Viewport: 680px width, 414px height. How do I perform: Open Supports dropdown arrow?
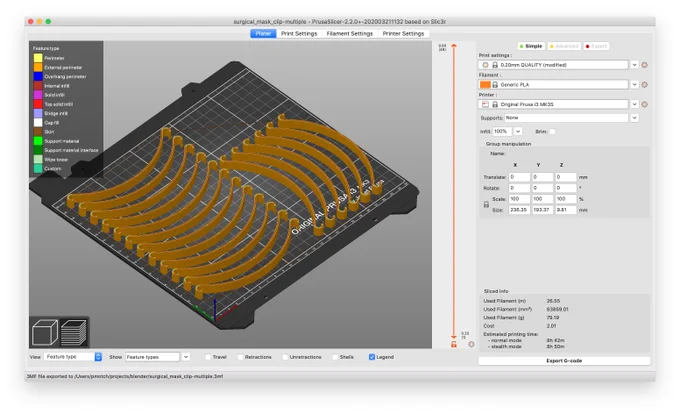634,118
